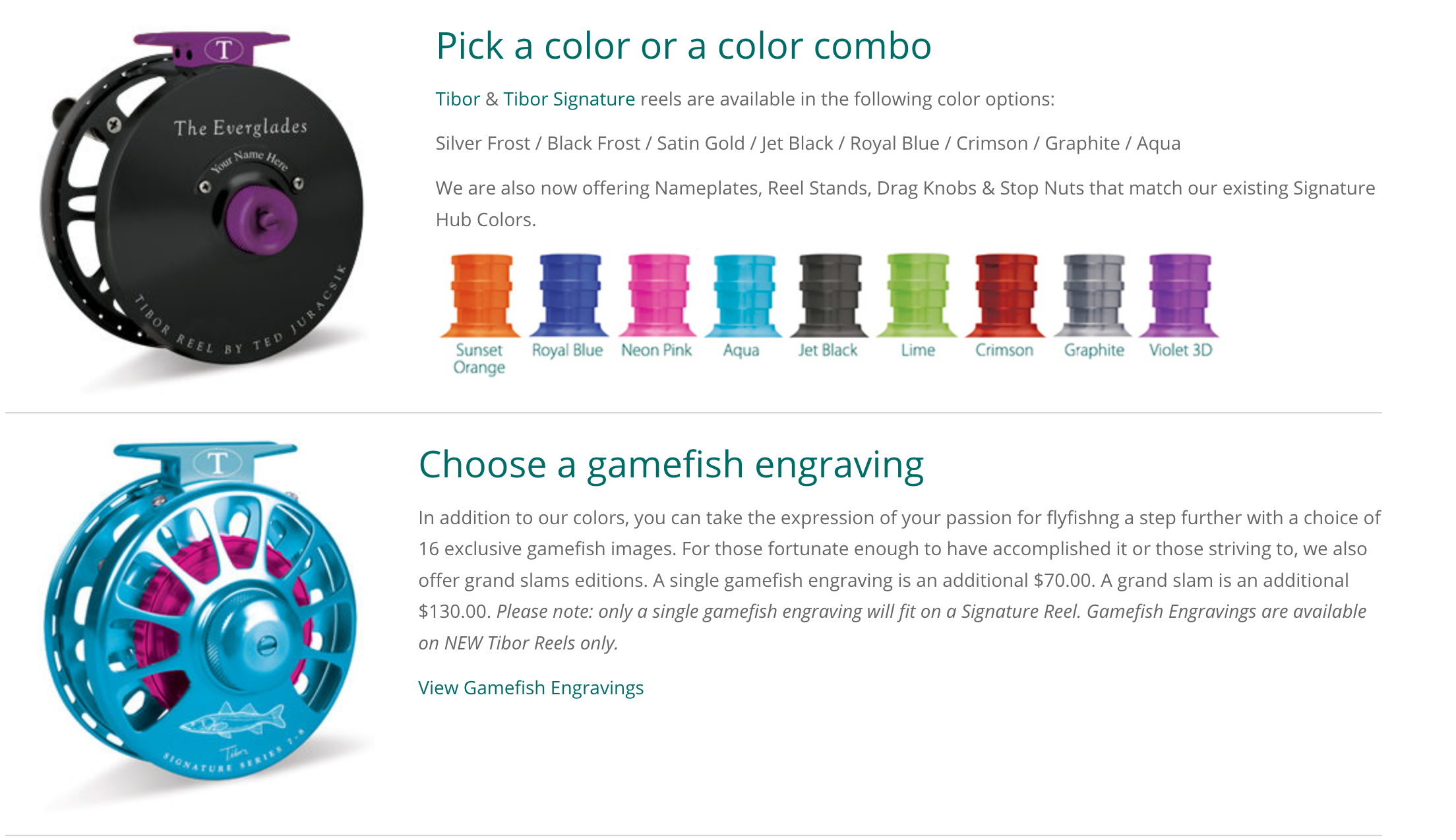This screenshot has width=1456, height=840.
Task: Pick the Neon Pink hub color
Action: pyautogui.click(x=657, y=296)
